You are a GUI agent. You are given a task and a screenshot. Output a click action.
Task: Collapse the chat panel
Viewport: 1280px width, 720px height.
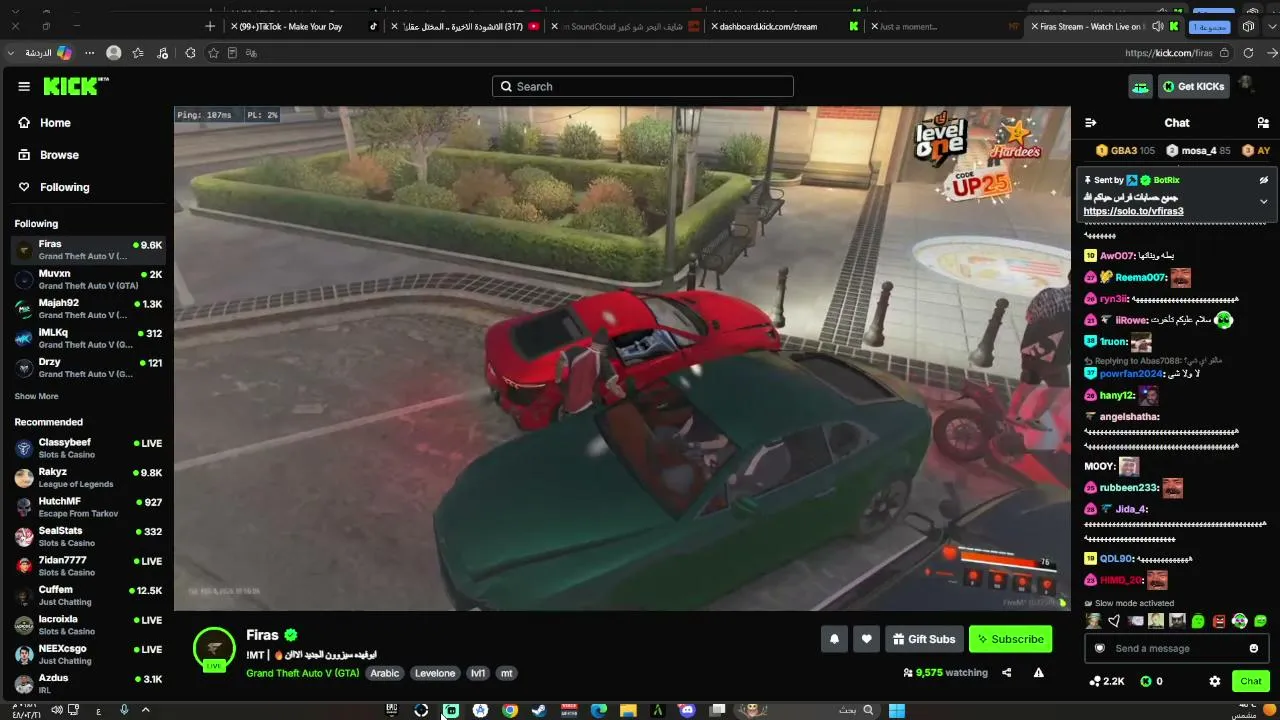[1091, 123]
